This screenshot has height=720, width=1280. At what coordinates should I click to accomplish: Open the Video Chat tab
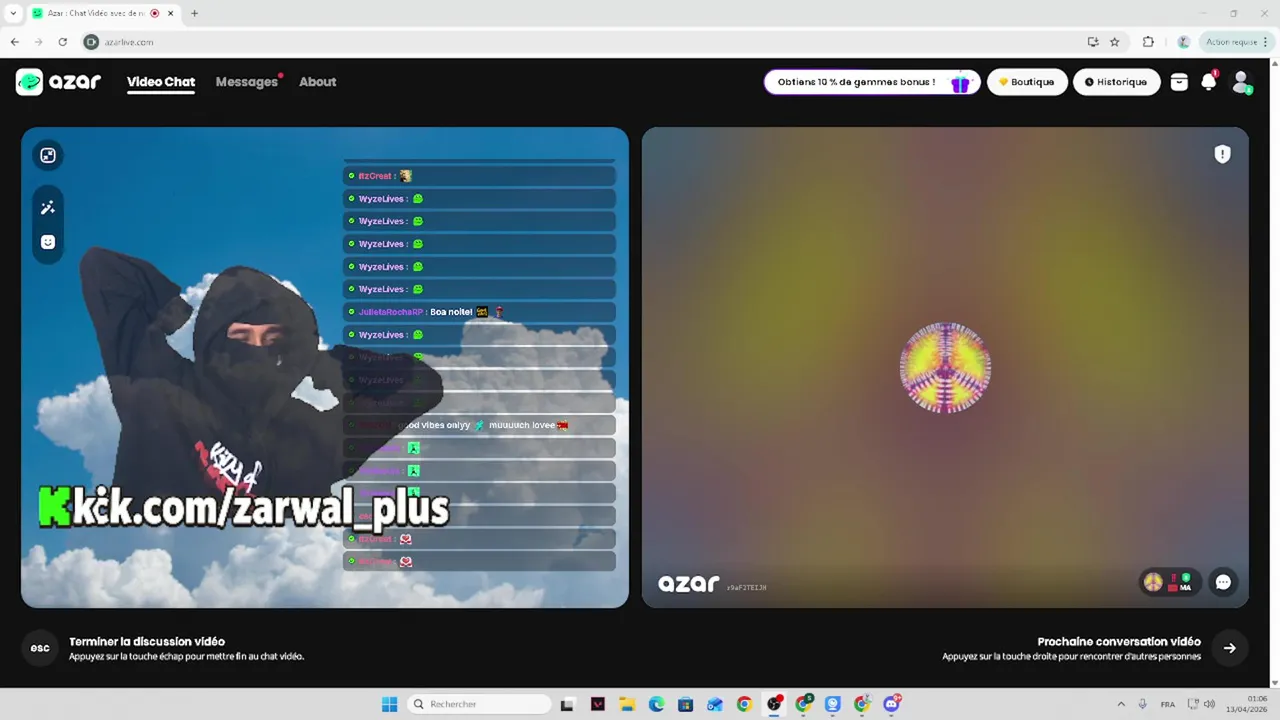161,82
